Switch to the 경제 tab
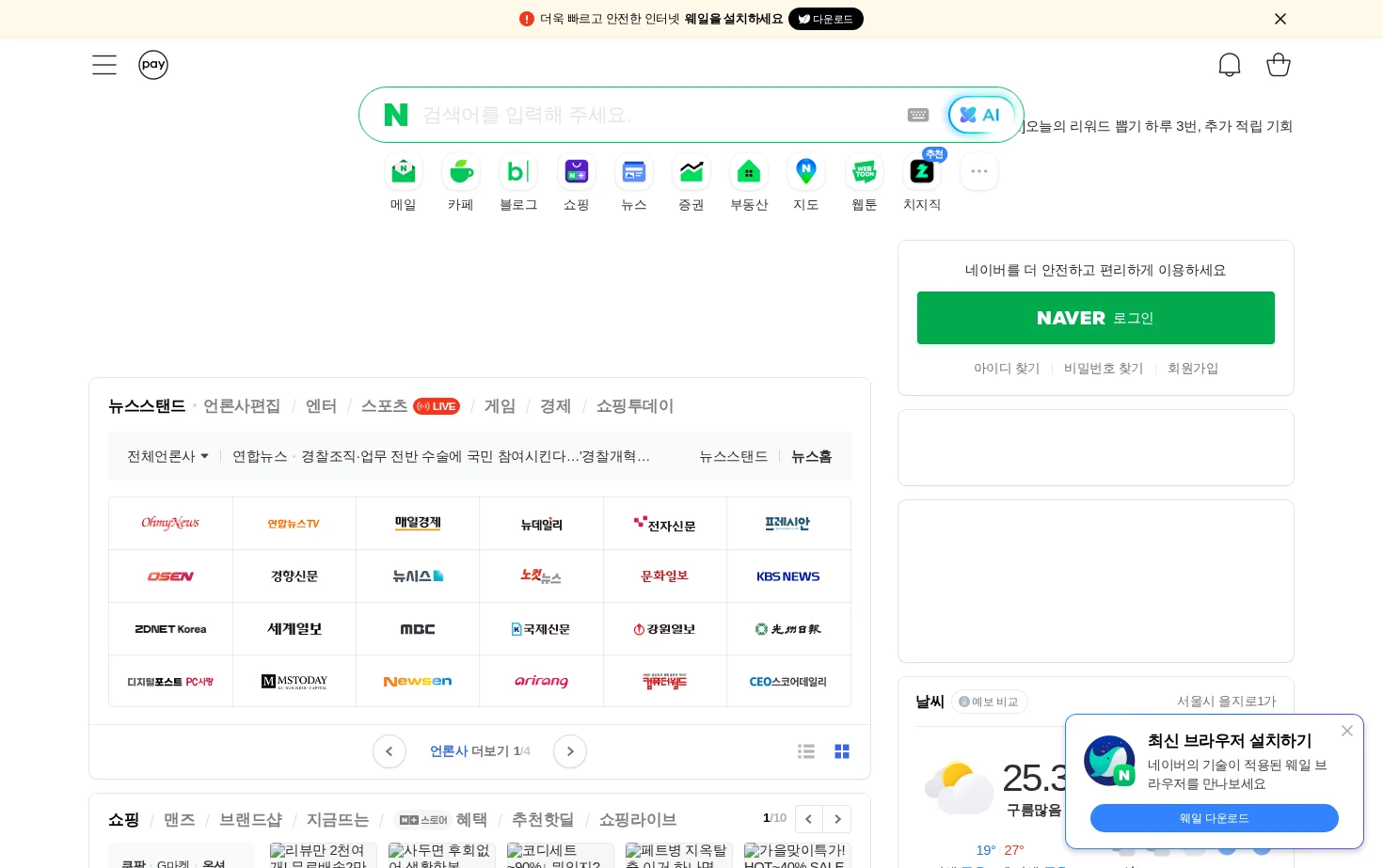 555,406
